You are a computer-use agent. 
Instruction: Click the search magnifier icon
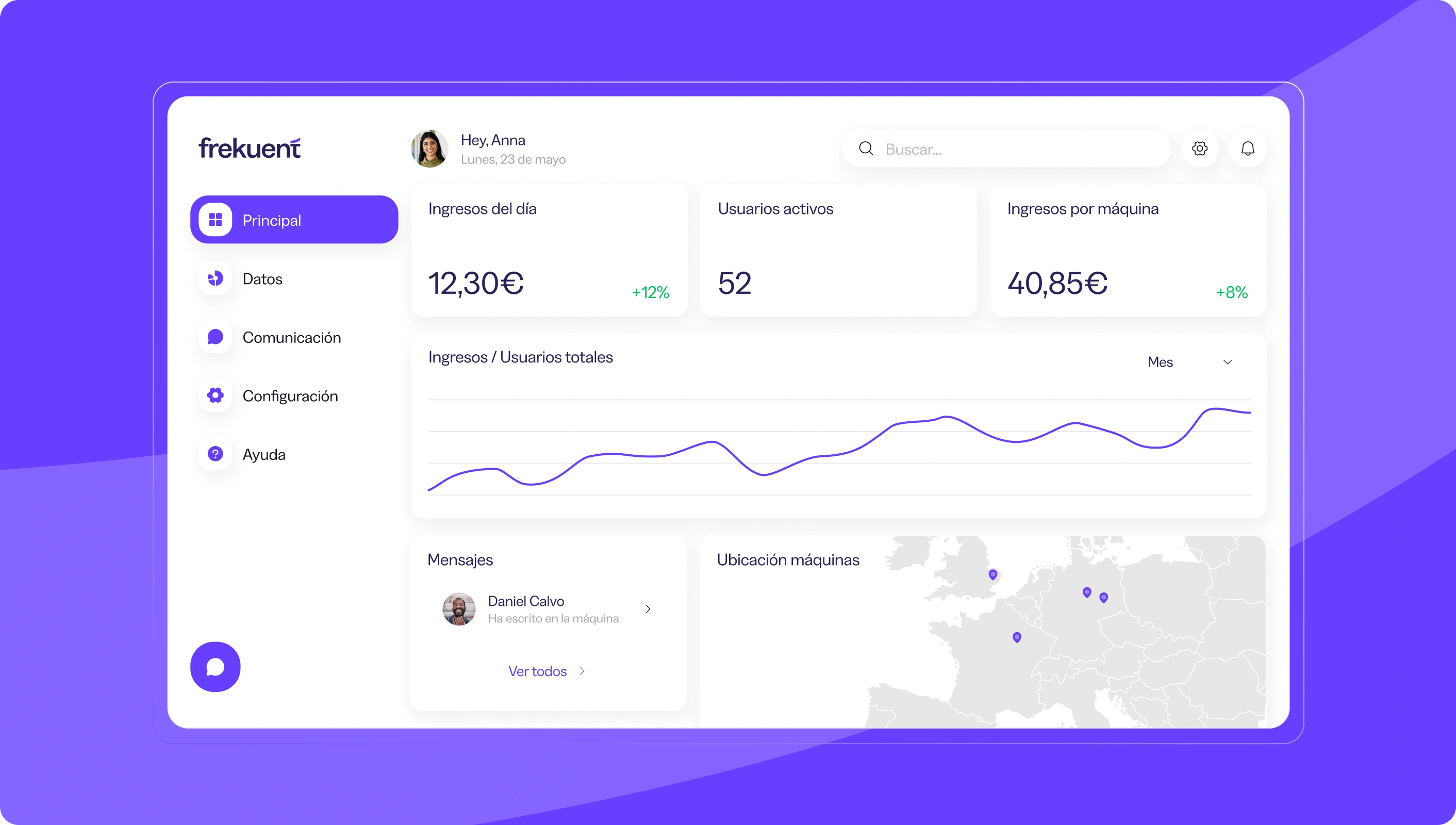(x=866, y=148)
